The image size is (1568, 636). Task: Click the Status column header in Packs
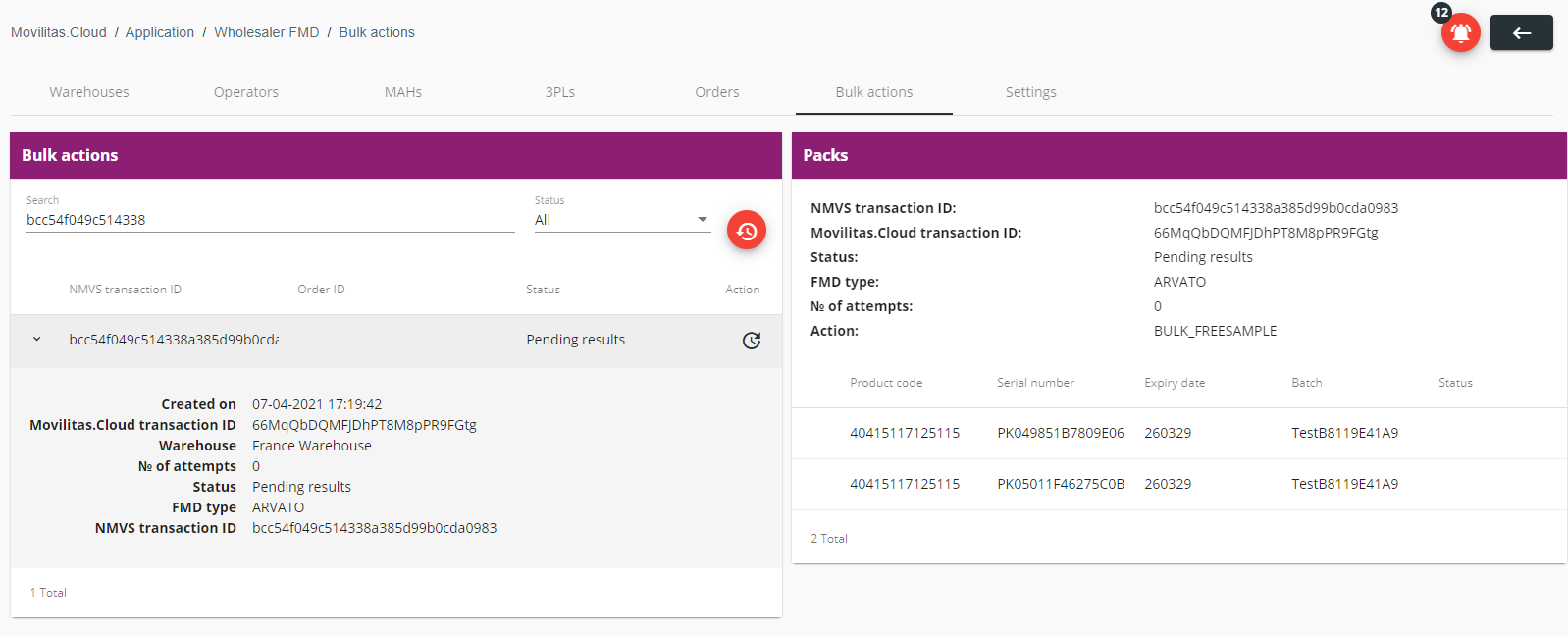[1455, 383]
